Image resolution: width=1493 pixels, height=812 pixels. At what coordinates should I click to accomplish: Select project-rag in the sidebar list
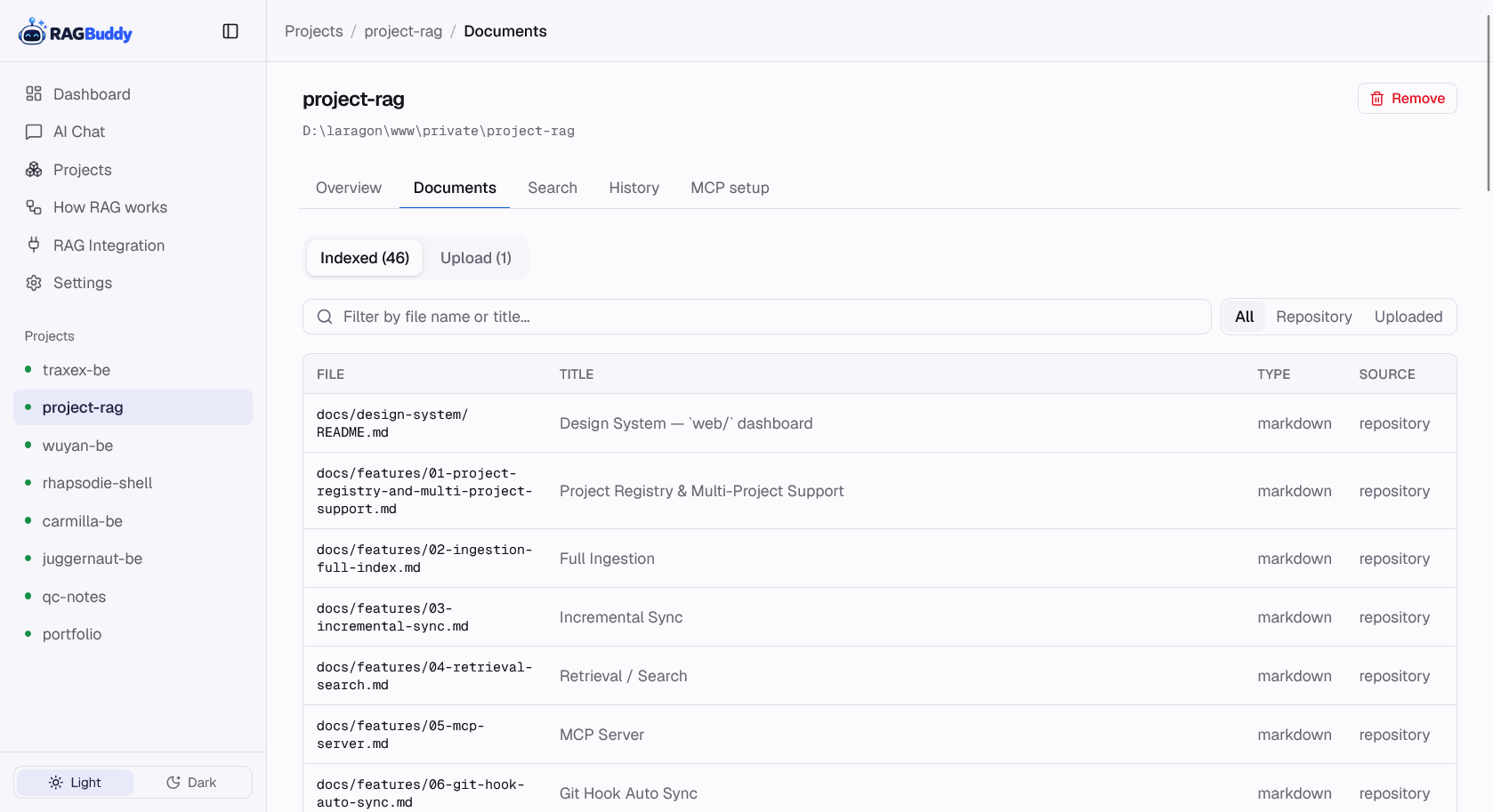coord(133,407)
